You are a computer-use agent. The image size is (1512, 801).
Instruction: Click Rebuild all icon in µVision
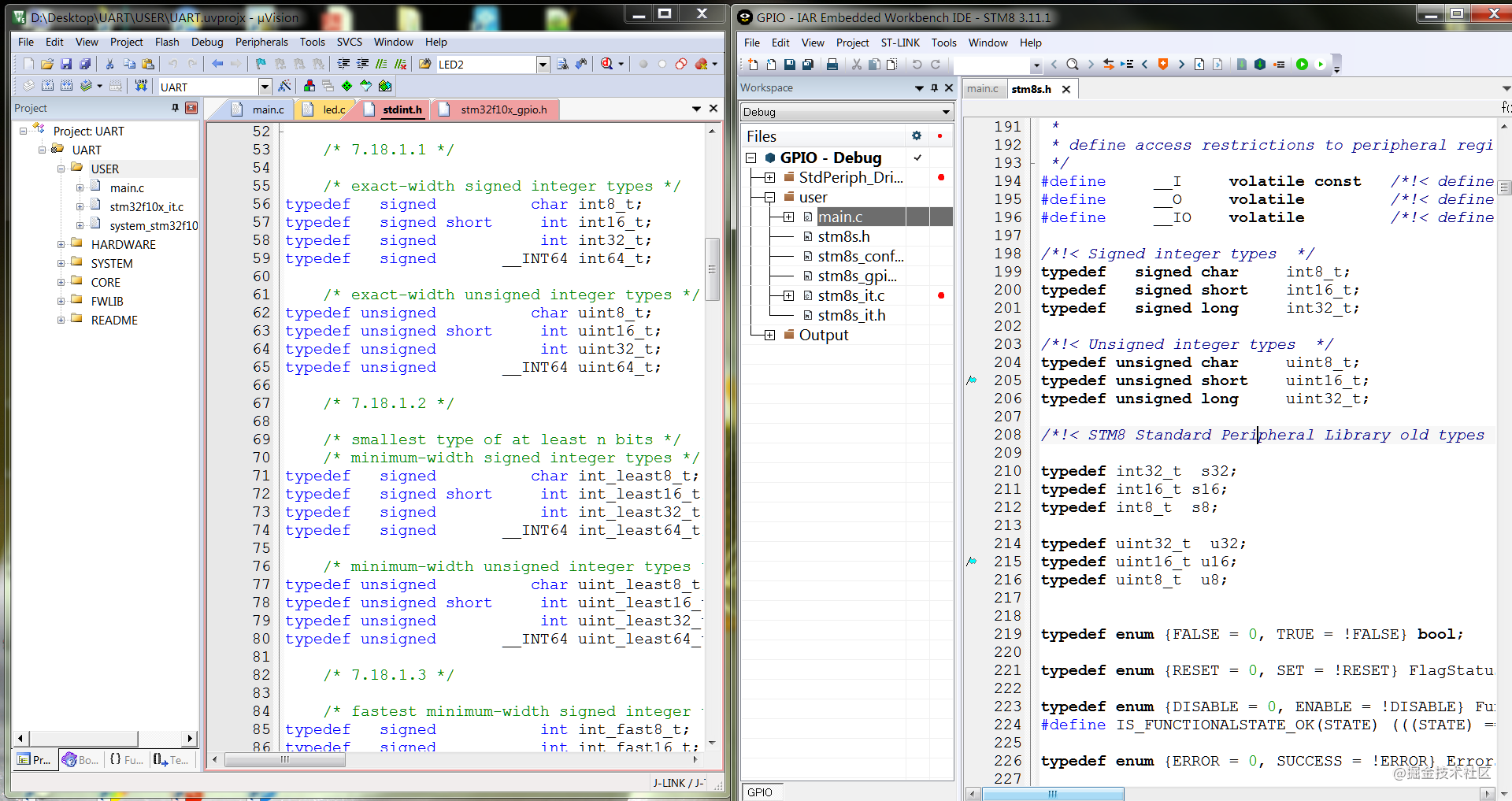coord(66,86)
